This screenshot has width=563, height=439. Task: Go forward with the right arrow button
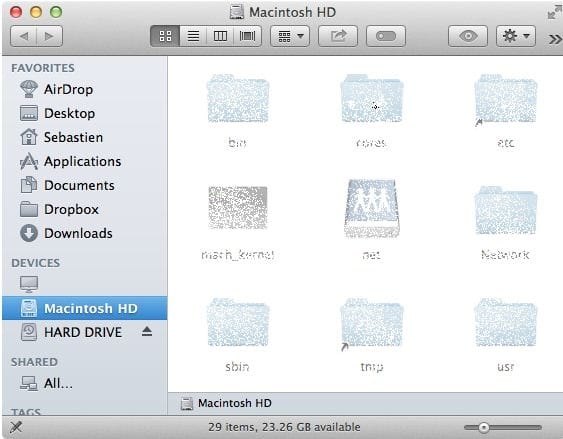point(50,36)
